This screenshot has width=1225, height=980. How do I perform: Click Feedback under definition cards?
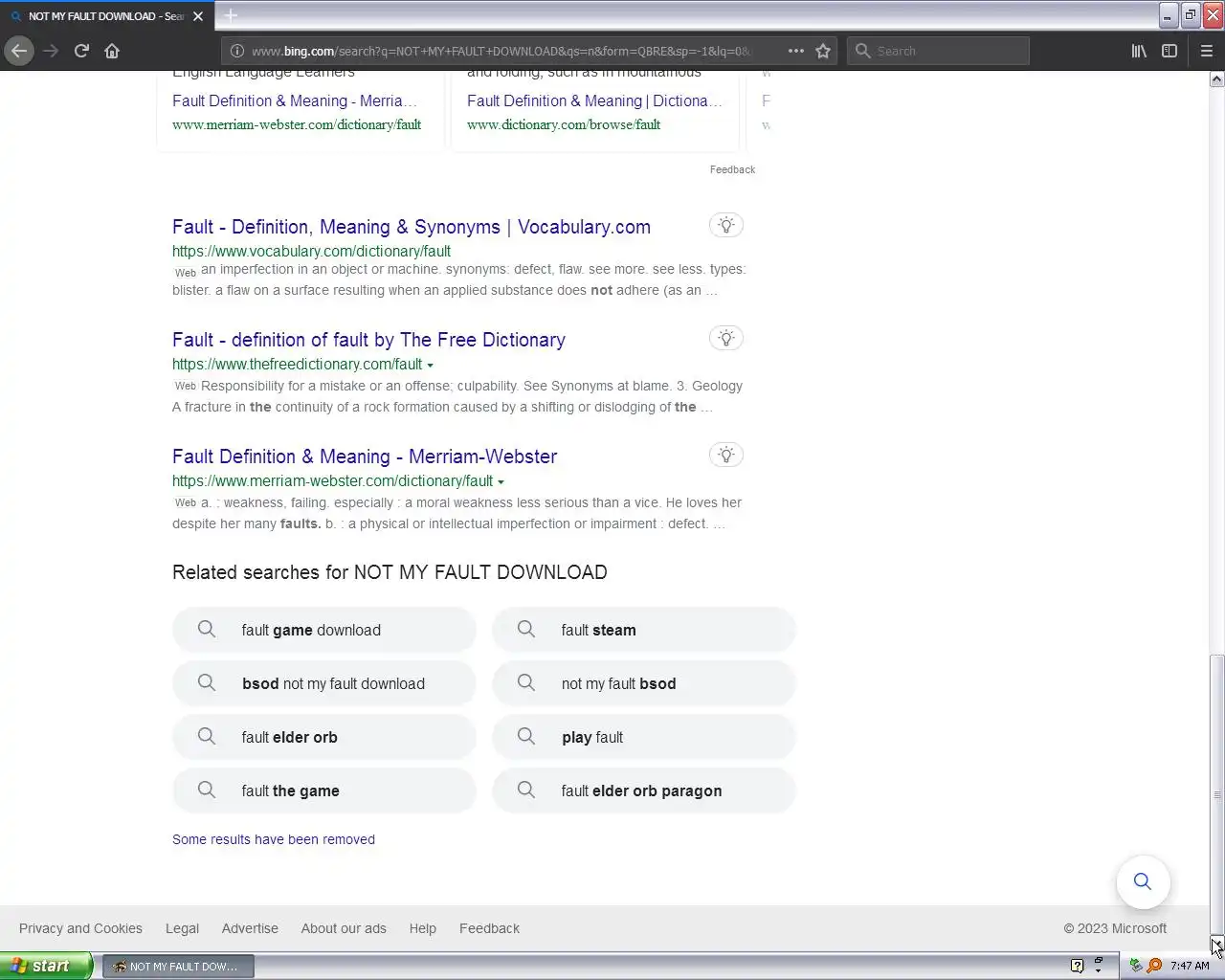coord(732,169)
